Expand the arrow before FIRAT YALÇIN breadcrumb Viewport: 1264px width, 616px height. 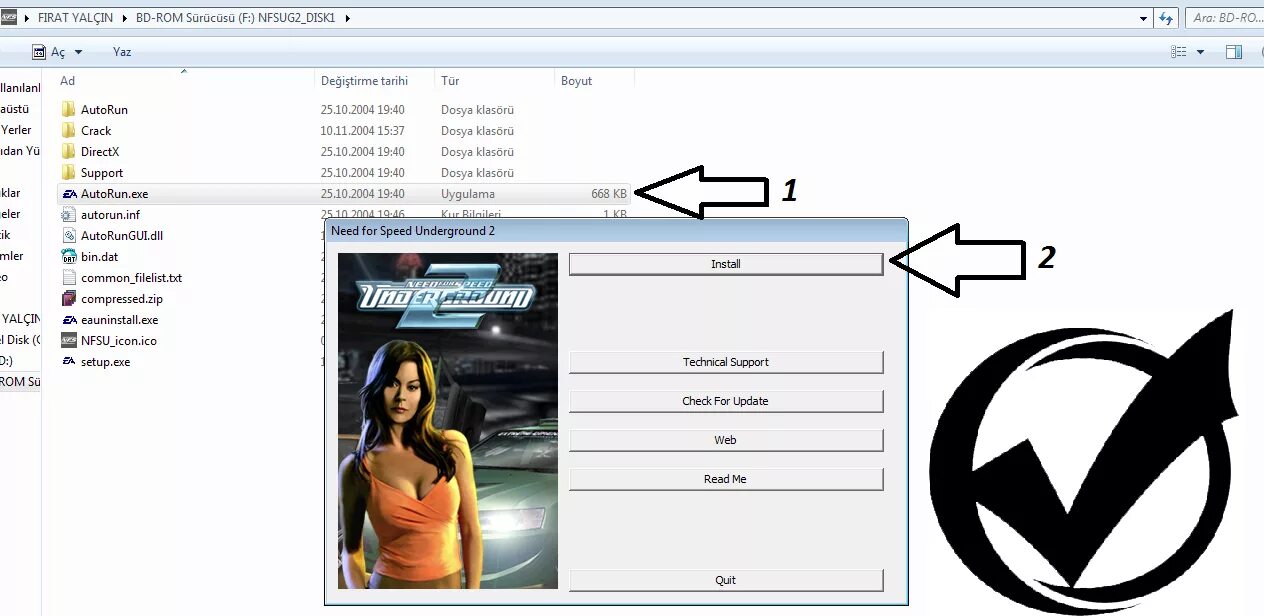click(x=28, y=18)
